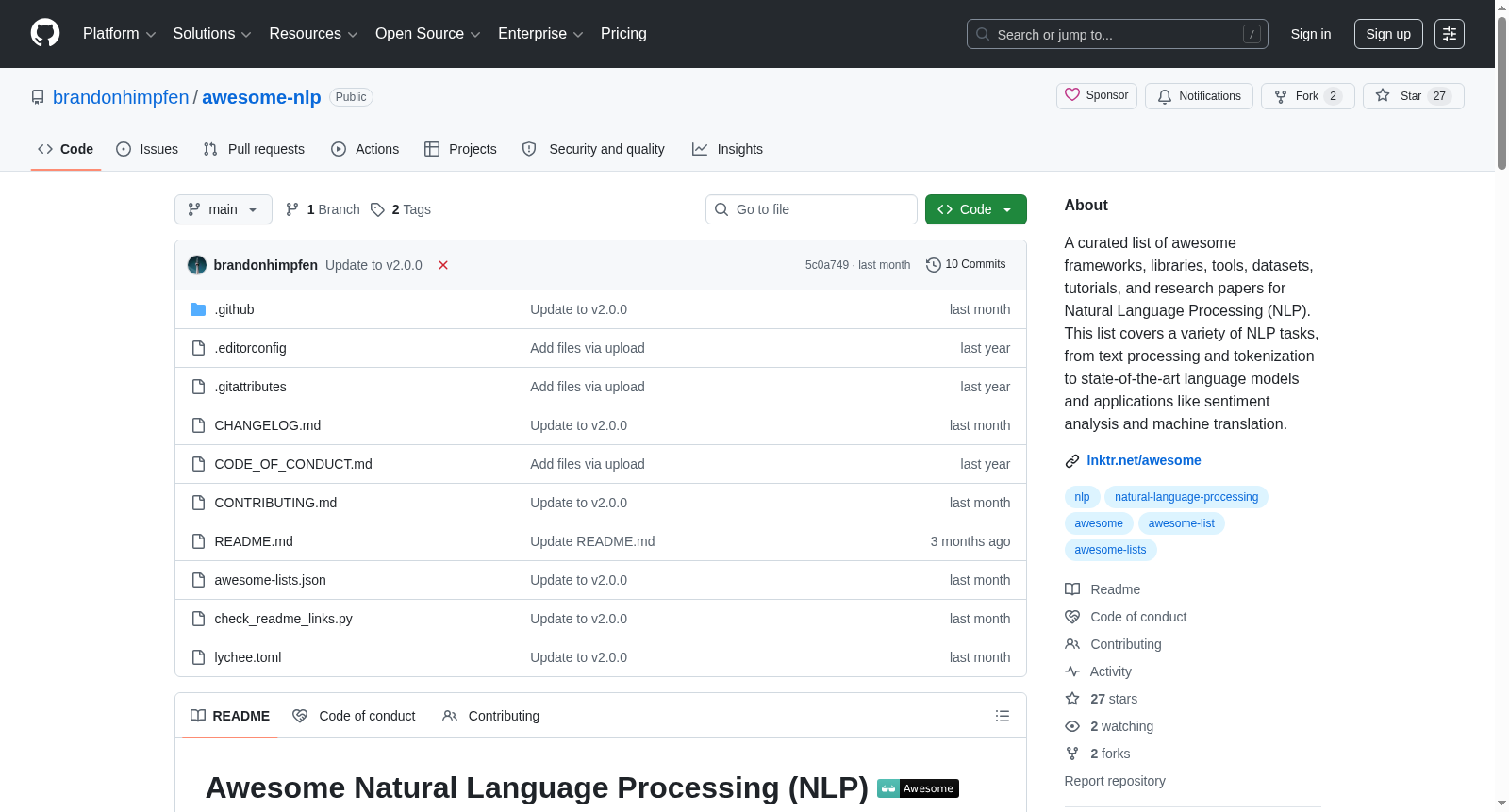The height and width of the screenshot is (812, 1509).
Task: Click the tag icon next to Tags
Action: (377, 209)
